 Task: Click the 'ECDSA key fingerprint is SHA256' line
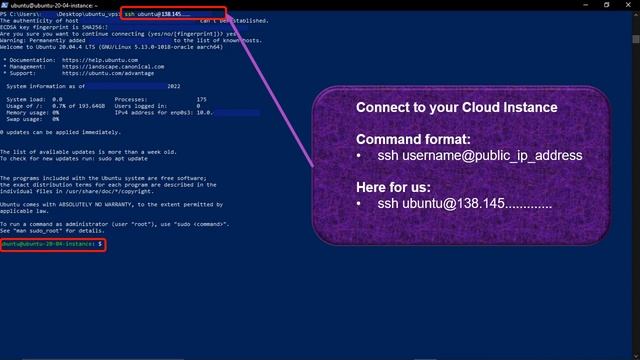point(54,27)
